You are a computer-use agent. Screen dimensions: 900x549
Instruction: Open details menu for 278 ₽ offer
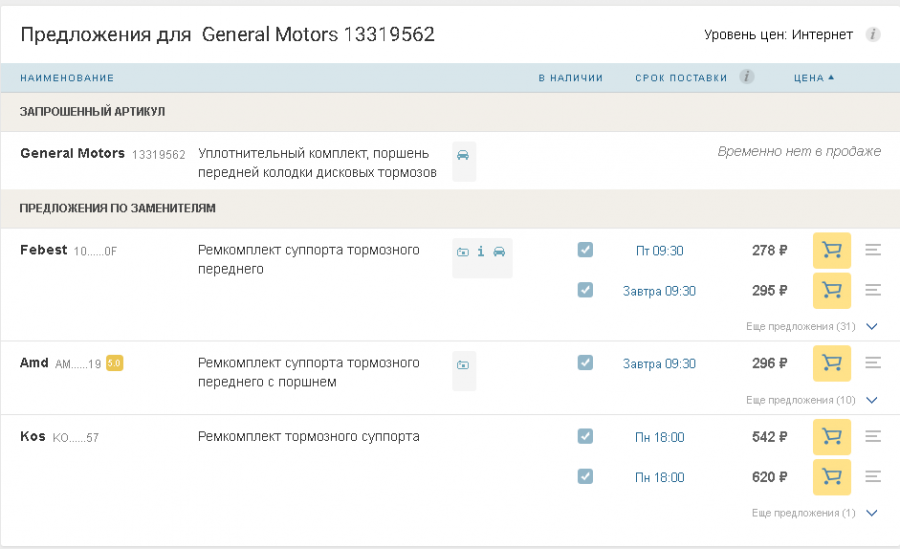point(873,250)
